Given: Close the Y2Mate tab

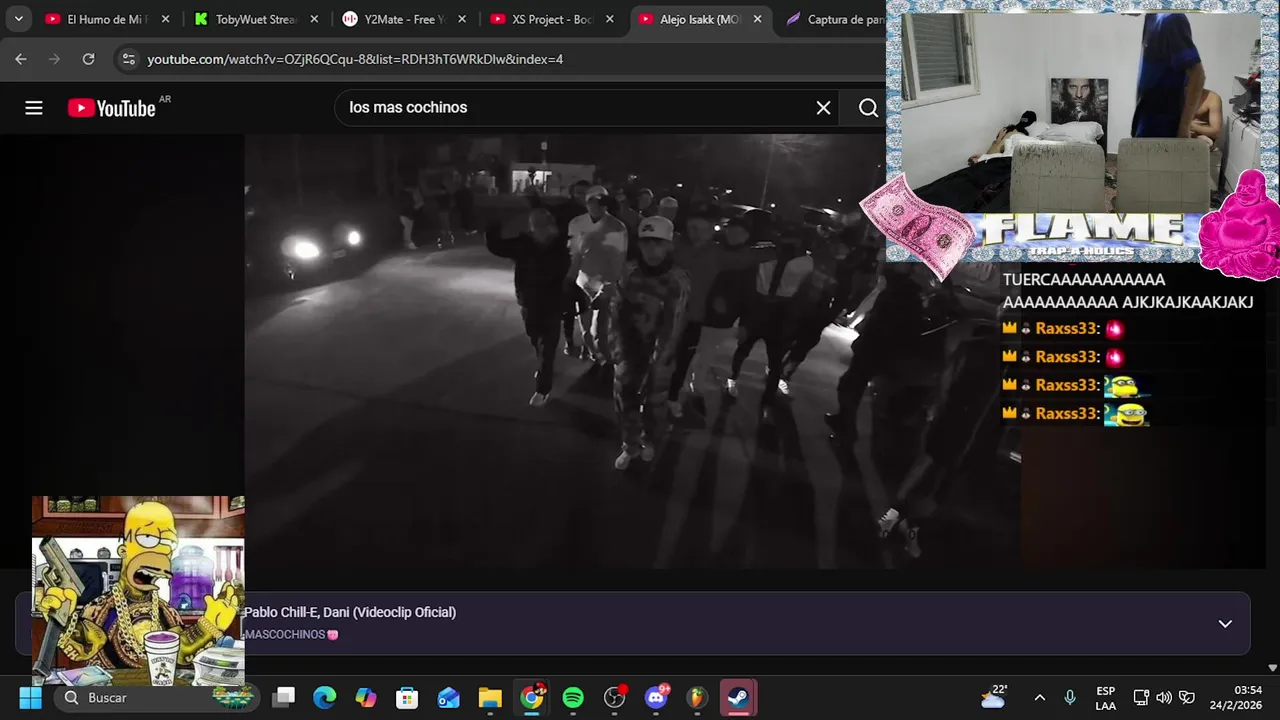Looking at the screenshot, I should [x=462, y=19].
